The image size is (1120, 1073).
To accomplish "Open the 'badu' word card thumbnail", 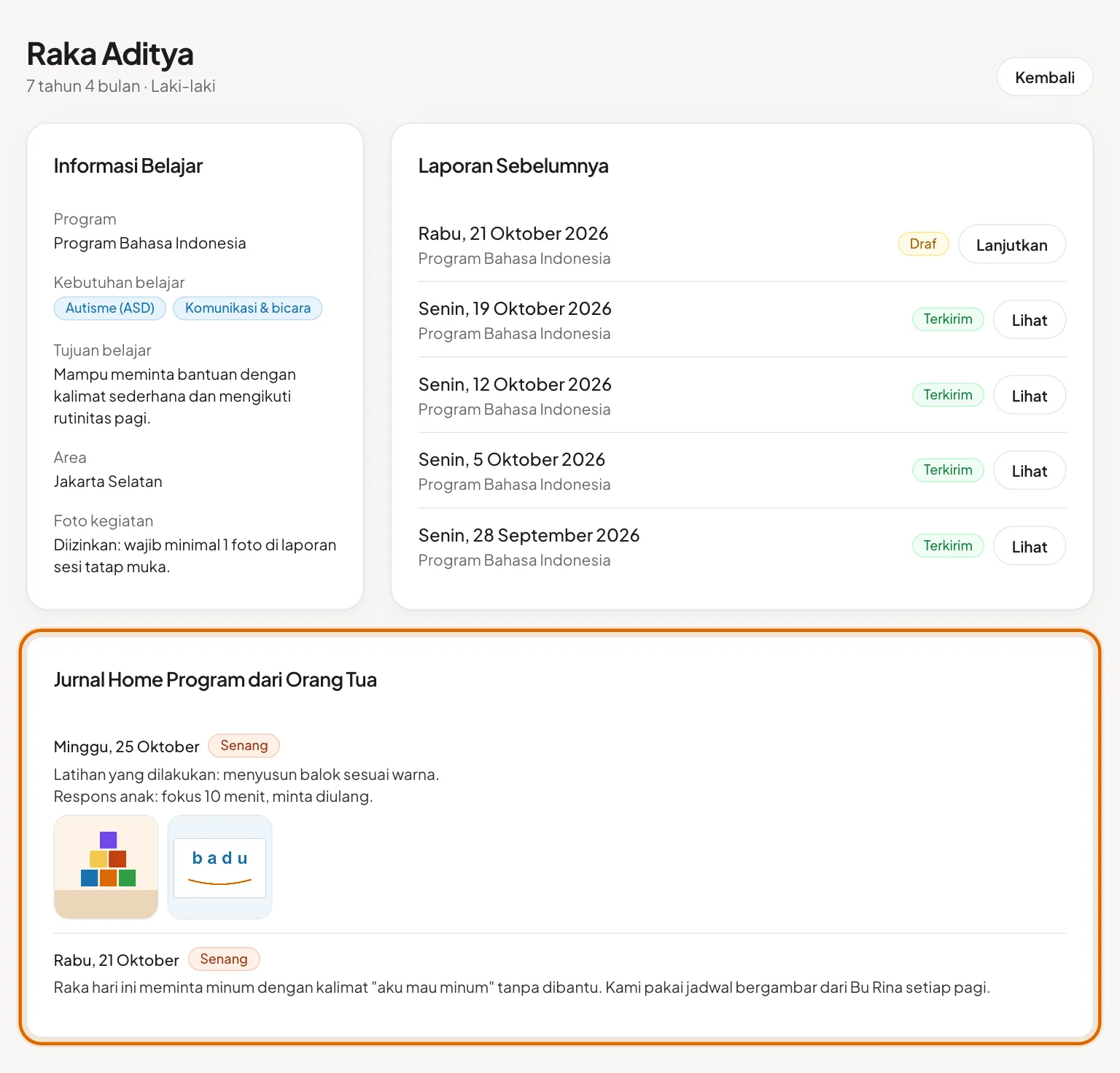I will (x=219, y=867).
